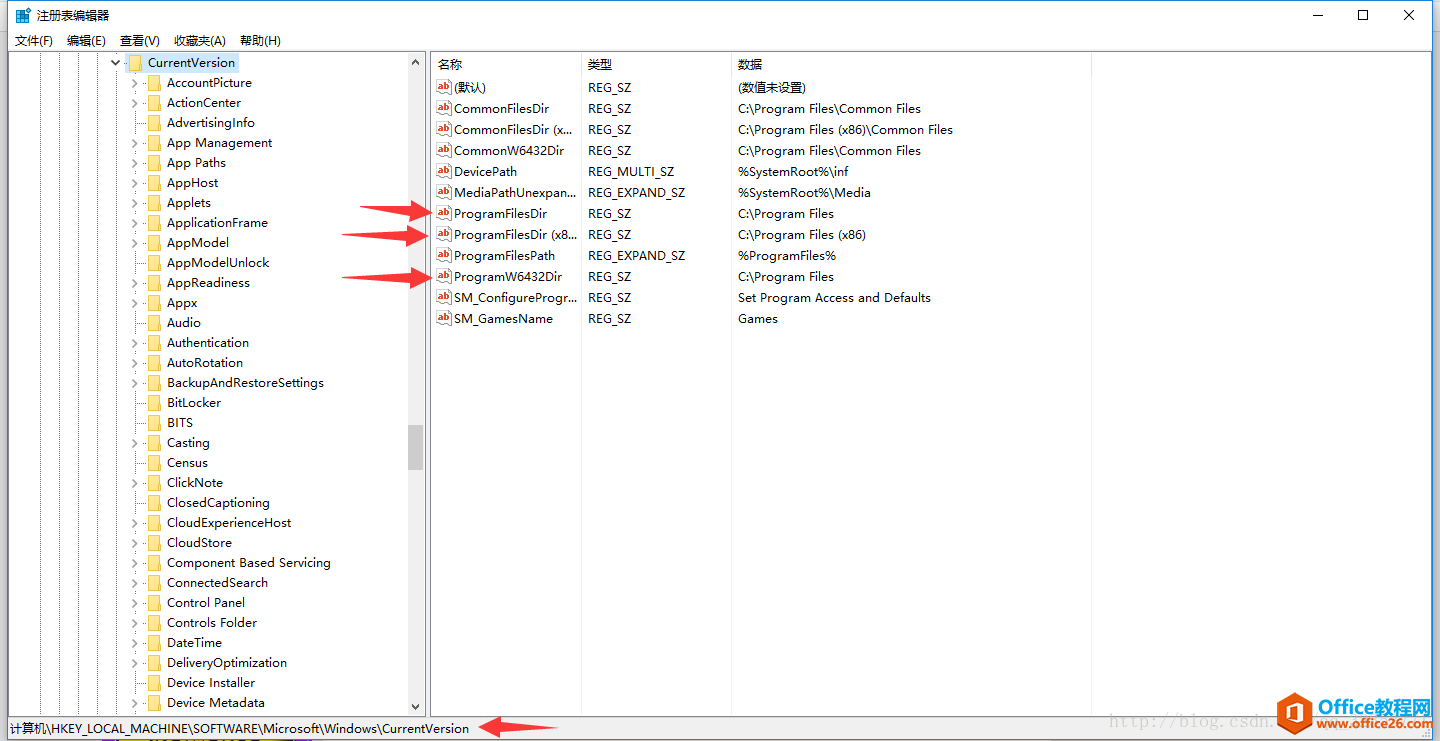
Task: Select the ClickNote key
Action: coord(195,483)
